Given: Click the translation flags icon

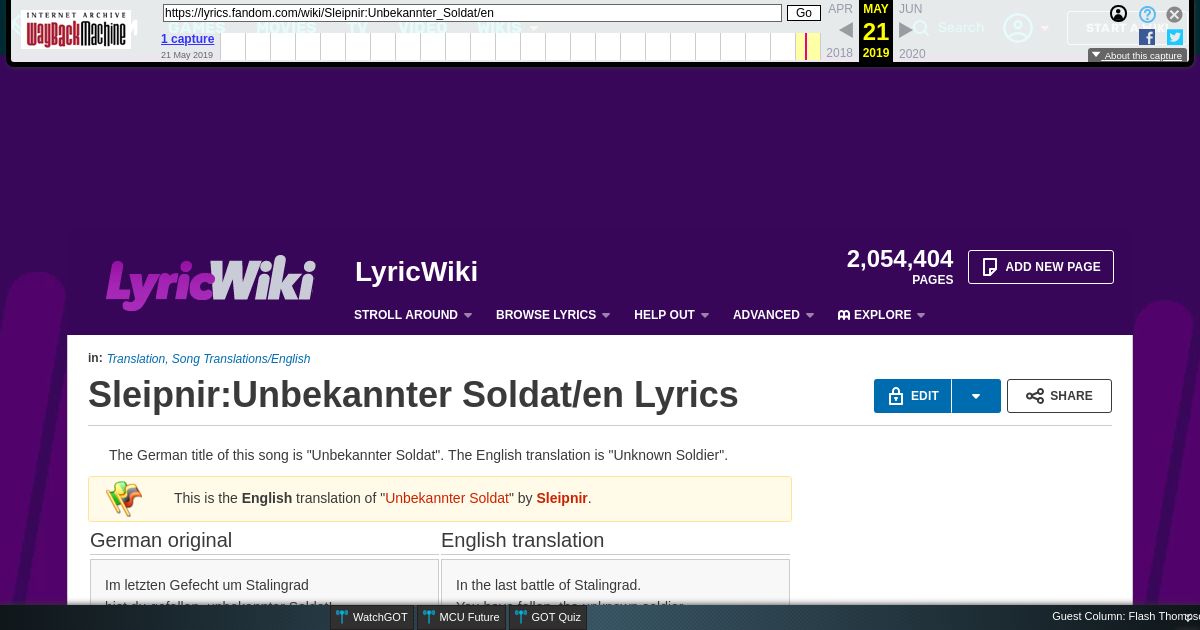Looking at the screenshot, I should [x=124, y=498].
